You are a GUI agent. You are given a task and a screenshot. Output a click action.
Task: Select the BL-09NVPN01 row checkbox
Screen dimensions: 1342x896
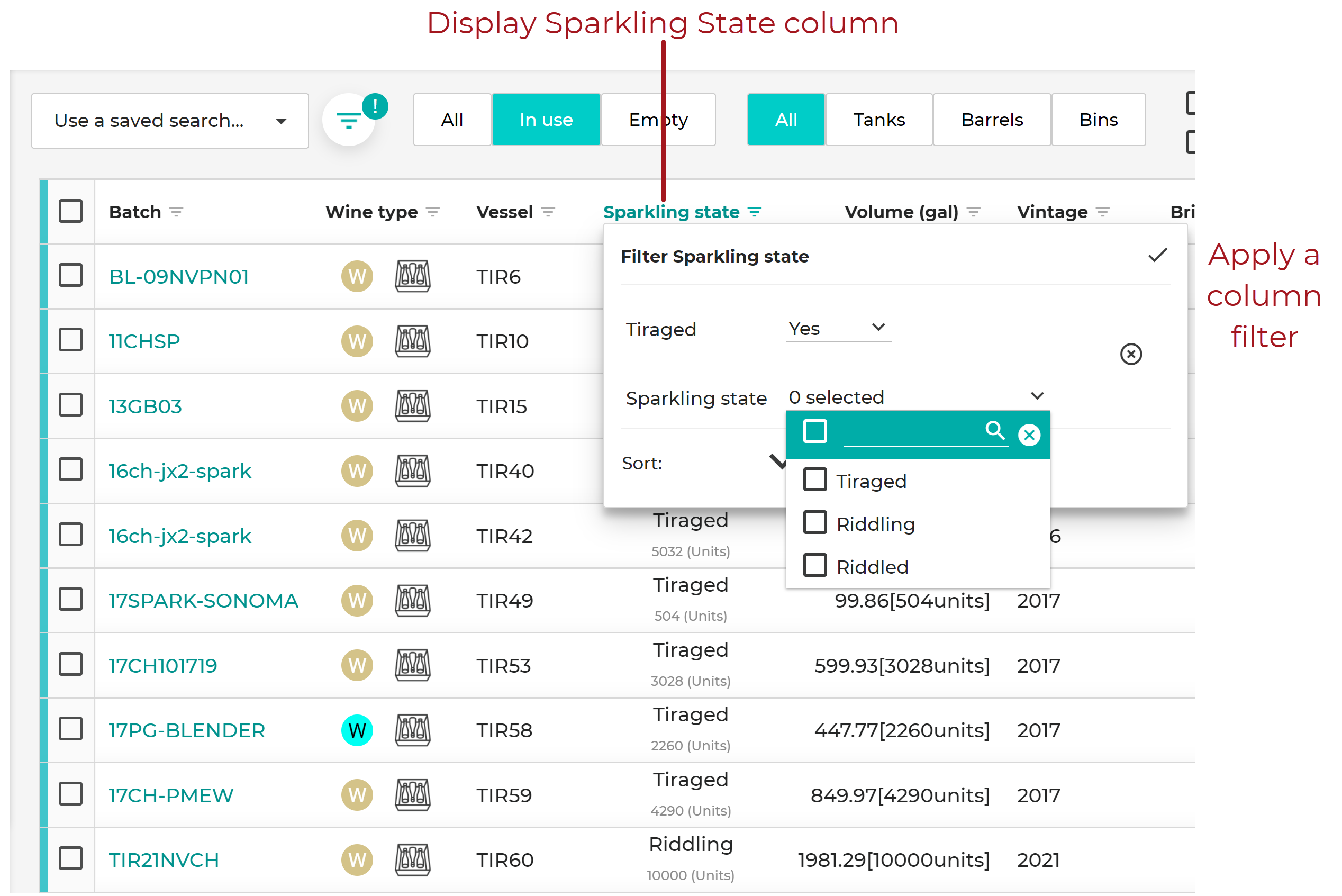pyautogui.click(x=71, y=275)
